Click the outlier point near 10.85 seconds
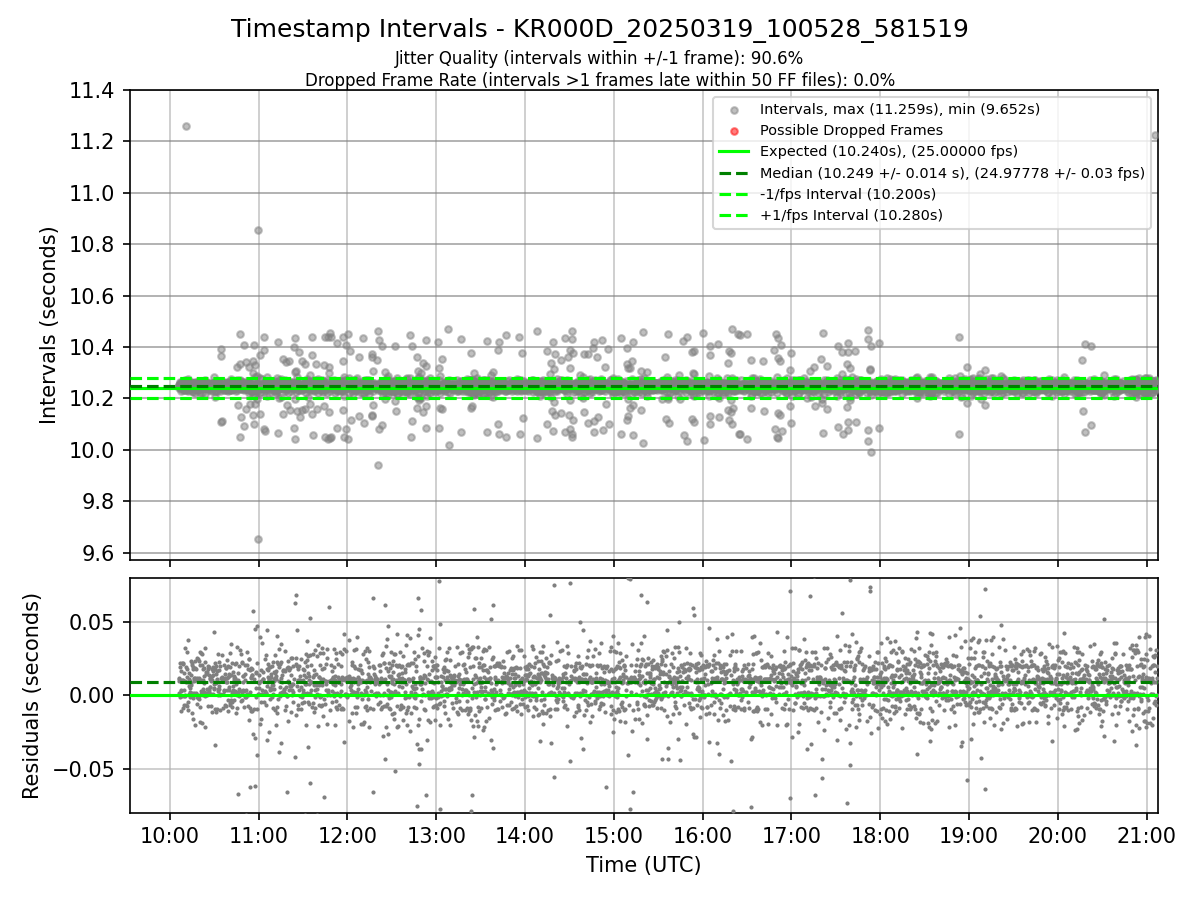This screenshot has width=1200, height=900. [258, 230]
